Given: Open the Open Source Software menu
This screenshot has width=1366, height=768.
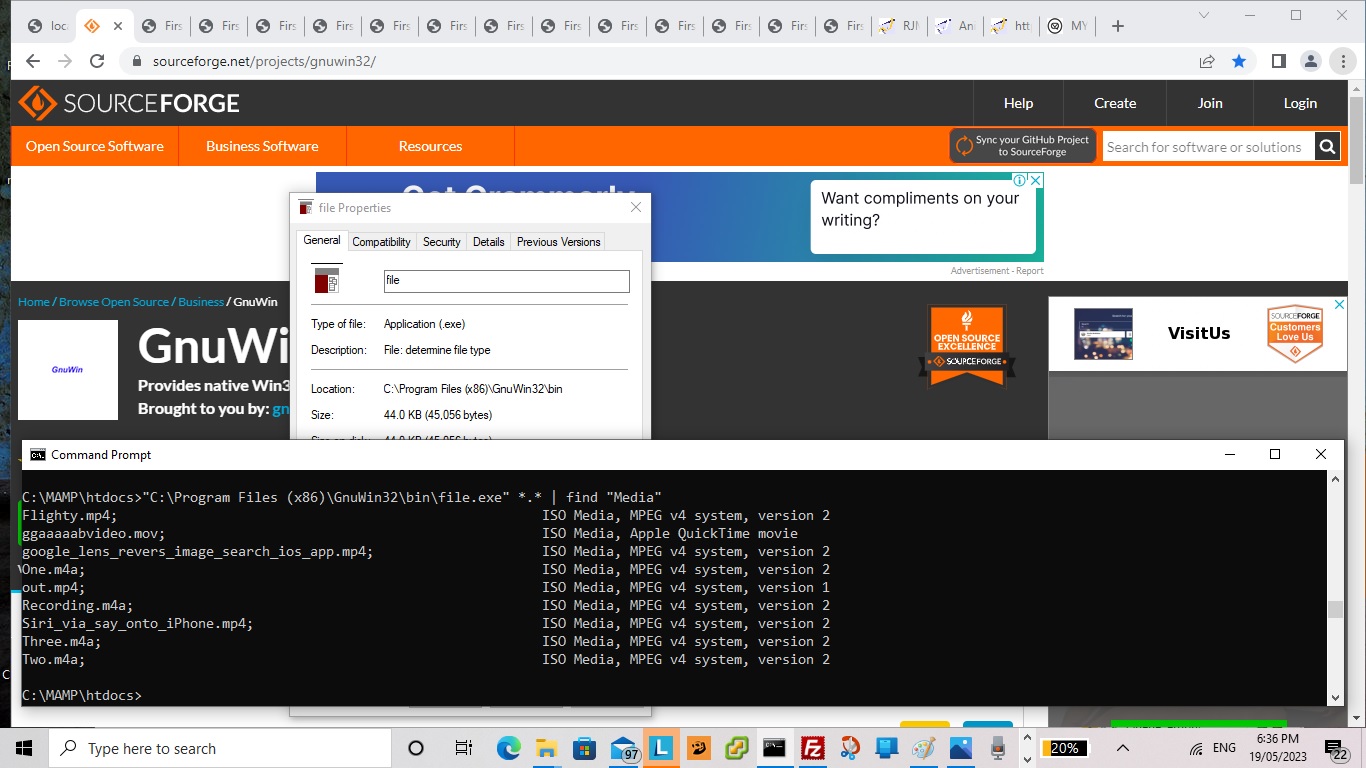Looking at the screenshot, I should (x=95, y=146).
